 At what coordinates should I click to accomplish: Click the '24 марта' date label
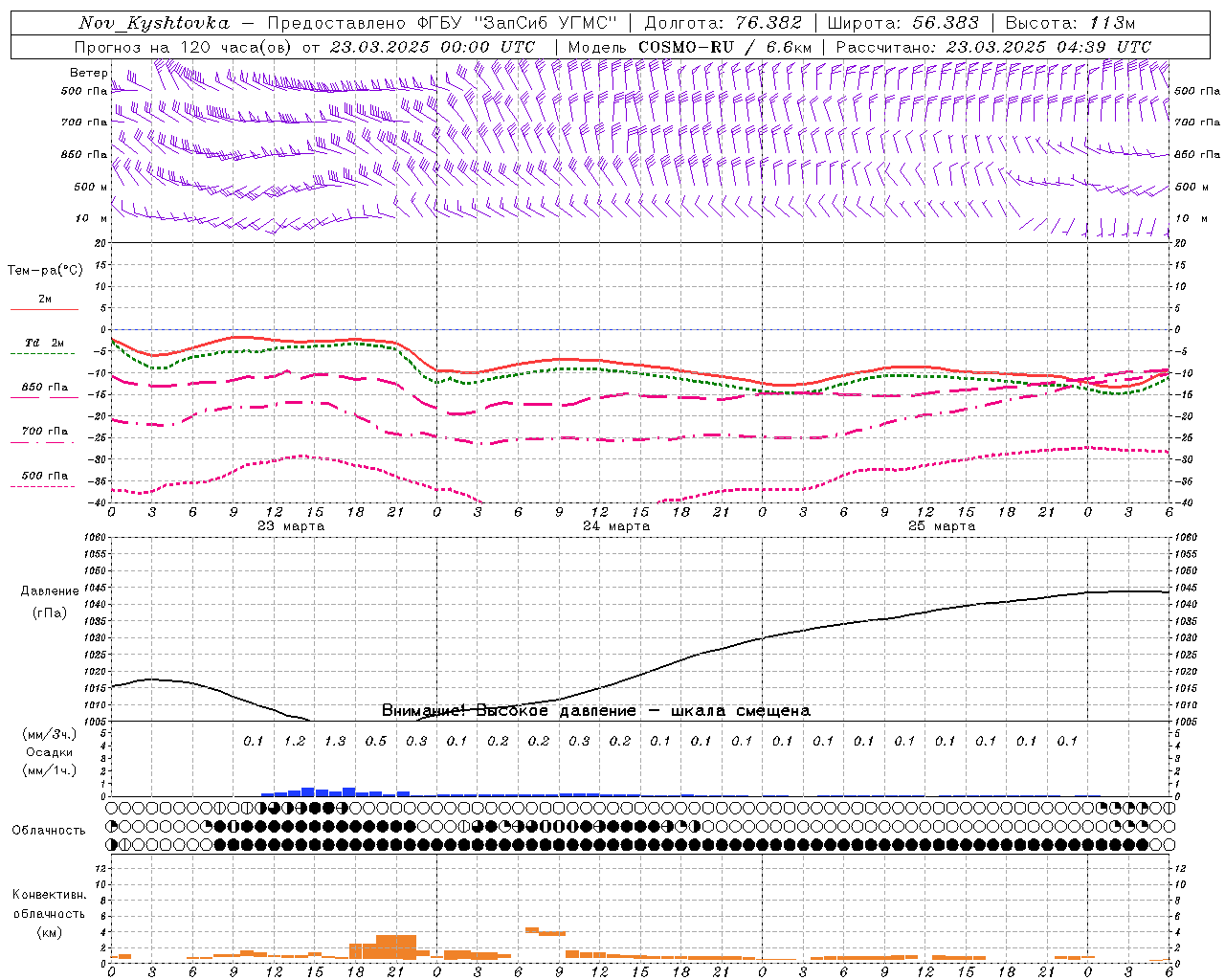coord(616,526)
